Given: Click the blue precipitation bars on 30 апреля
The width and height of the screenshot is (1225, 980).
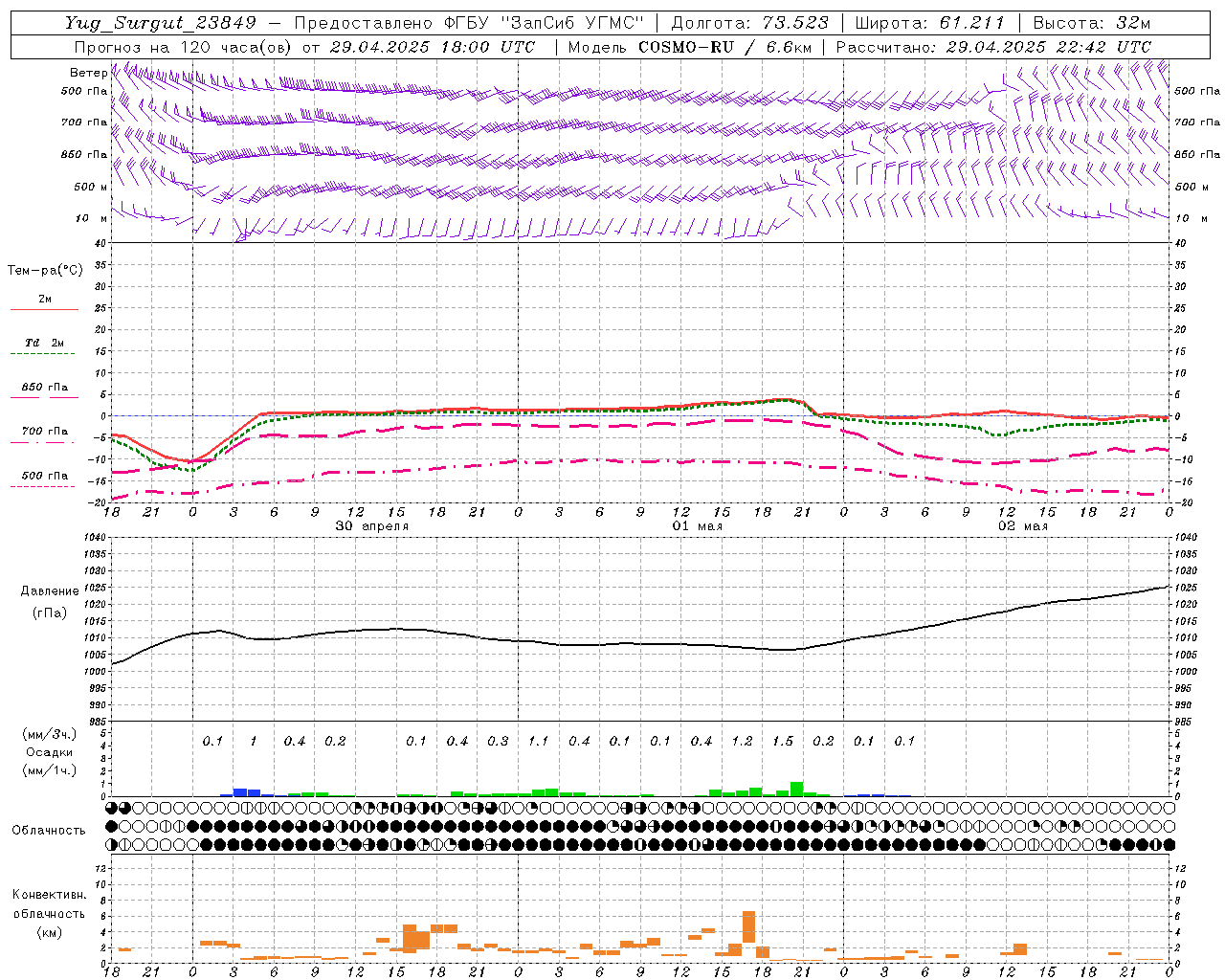Looking at the screenshot, I should click(247, 792).
